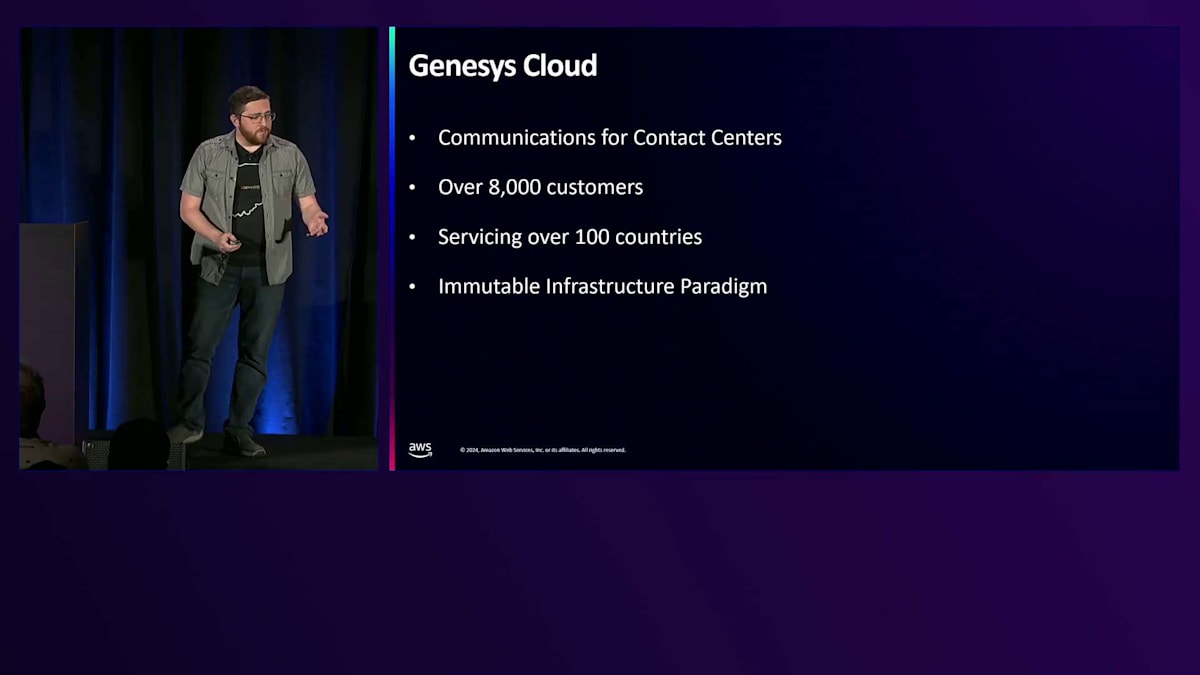Click the AWS logo on the slide
The width and height of the screenshot is (1200, 675).
[x=420, y=450]
